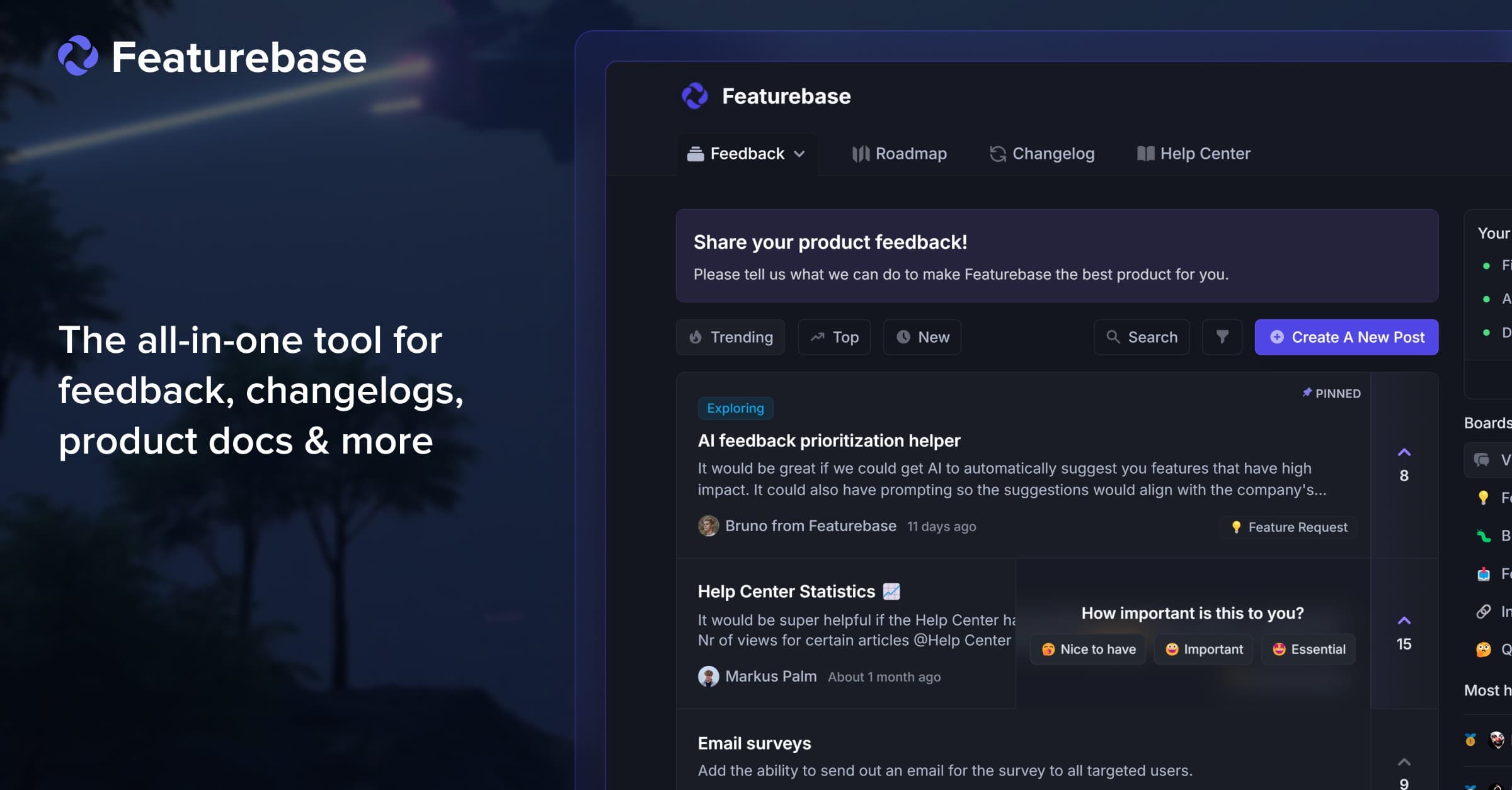Open Markus Palm's profile link

pos(770,675)
